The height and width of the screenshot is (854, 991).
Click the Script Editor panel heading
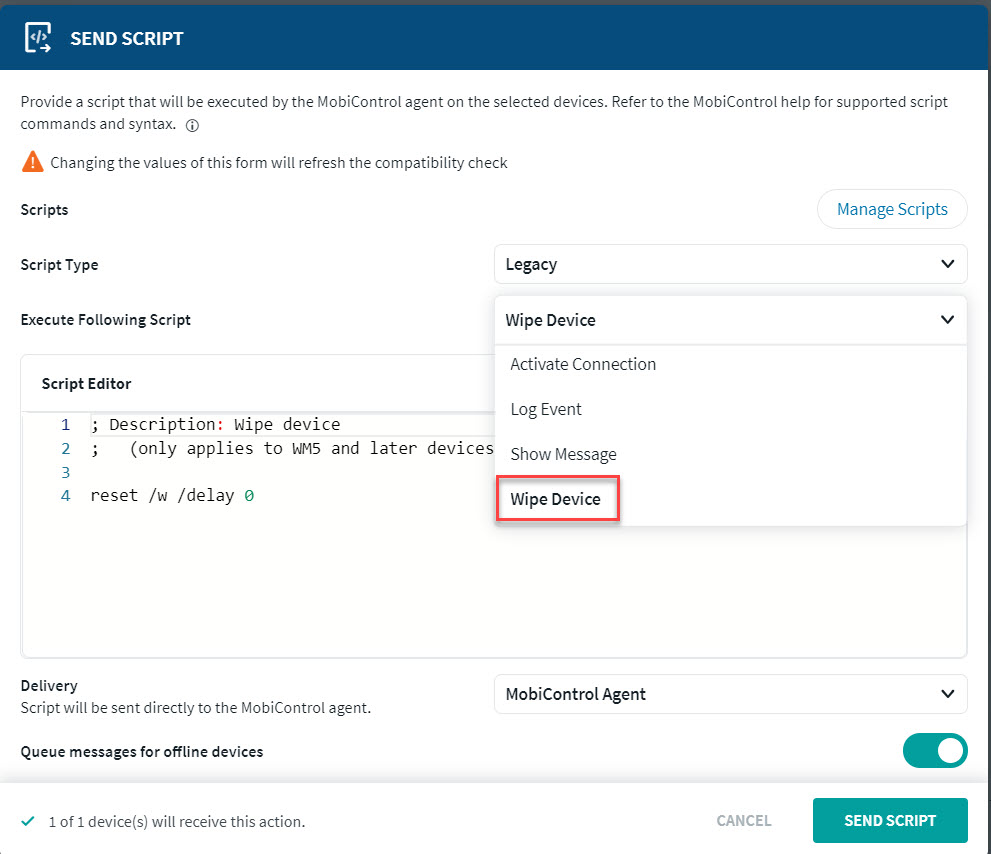coord(86,383)
